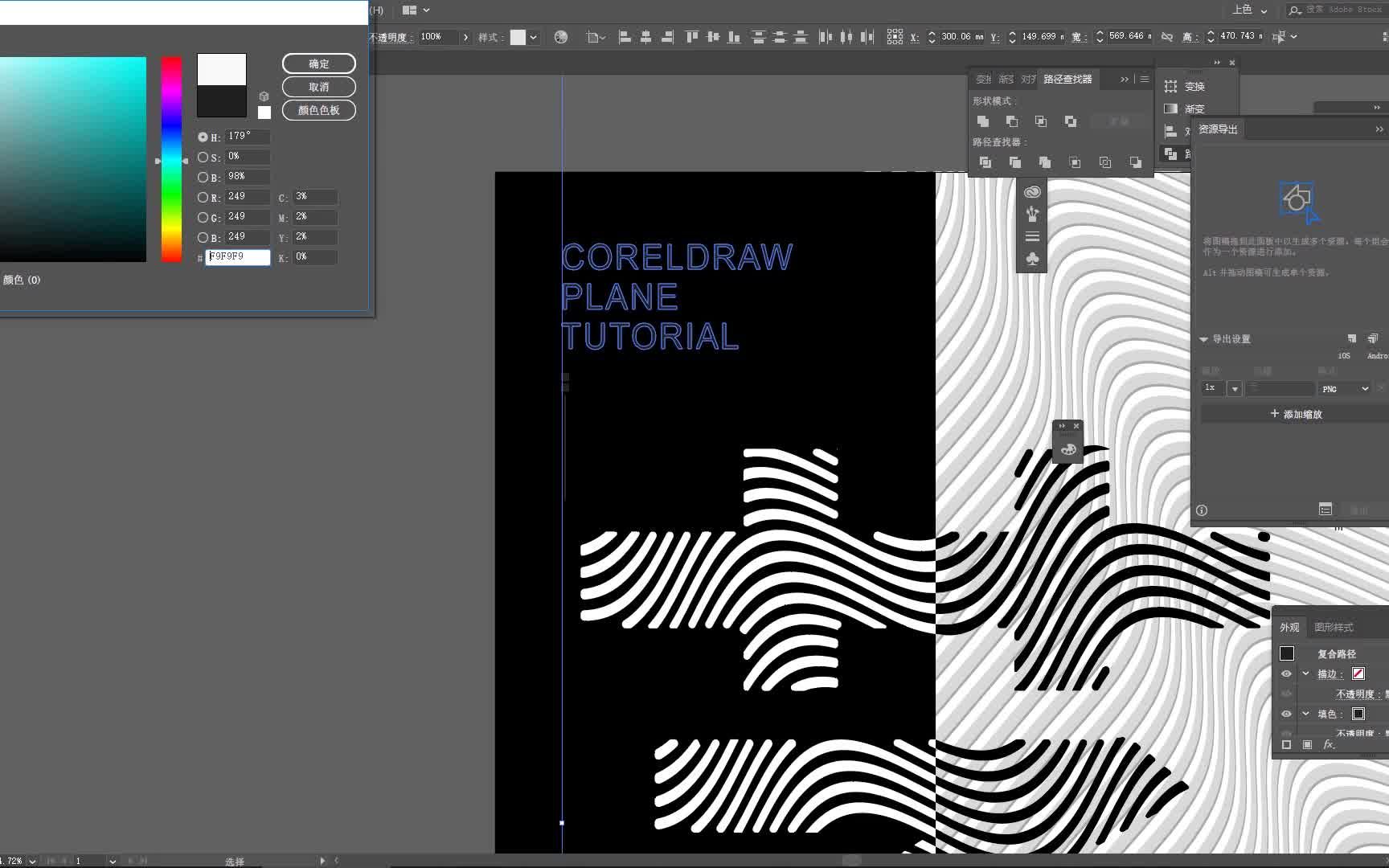The image size is (1389, 868).
Task: Toggle constrain width and height link icon
Action: [1167, 37]
